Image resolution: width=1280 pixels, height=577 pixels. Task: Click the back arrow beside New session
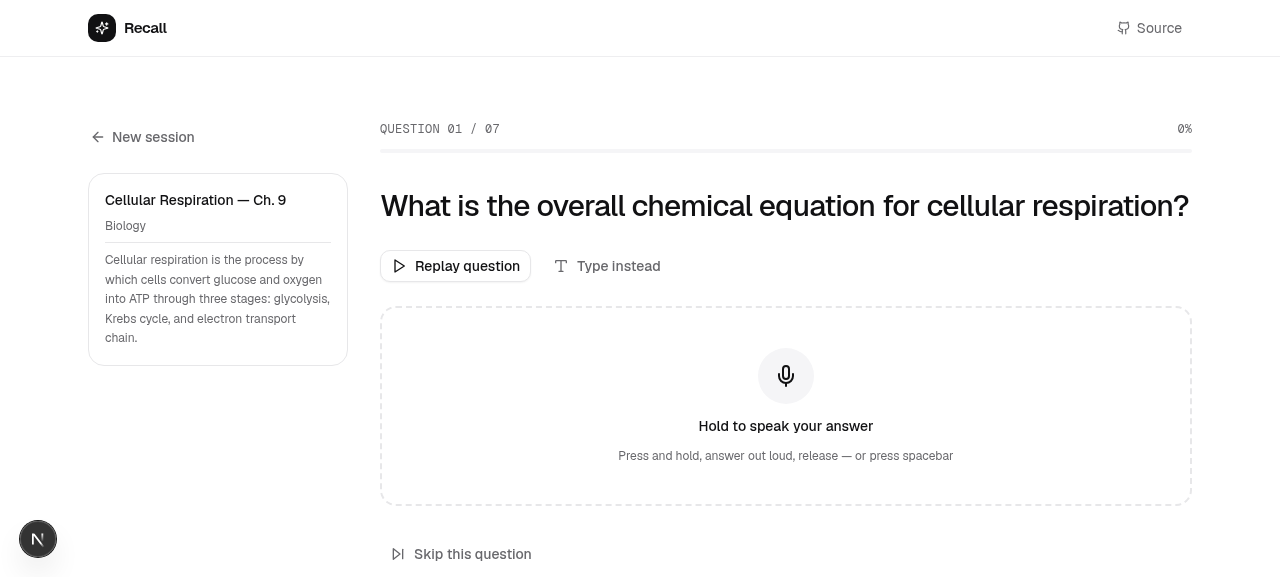point(98,137)
